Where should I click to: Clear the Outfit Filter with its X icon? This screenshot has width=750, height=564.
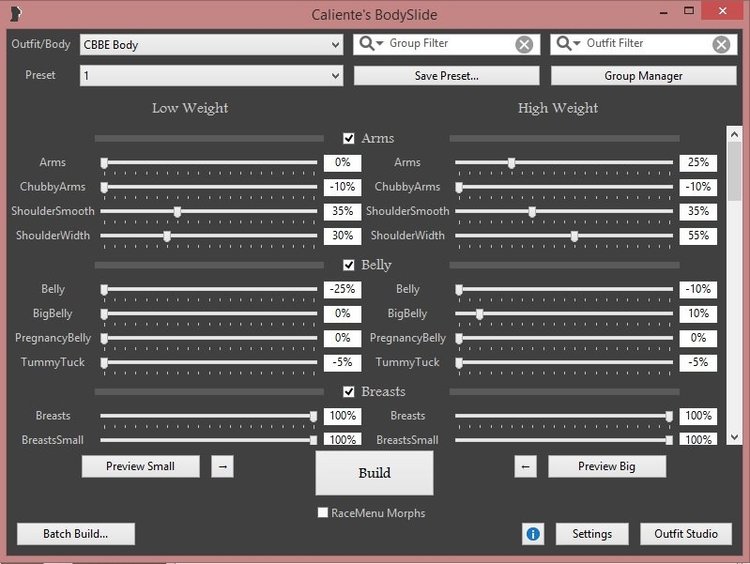point(721,44)
